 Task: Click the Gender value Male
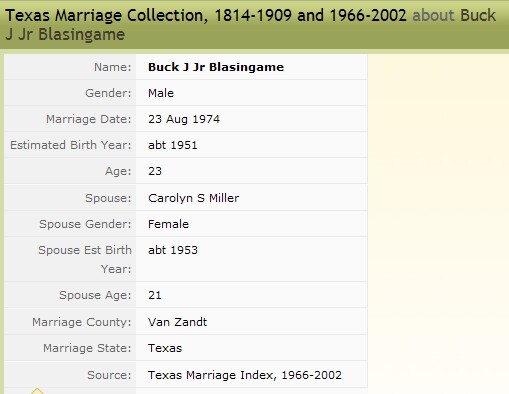(161, 93)
